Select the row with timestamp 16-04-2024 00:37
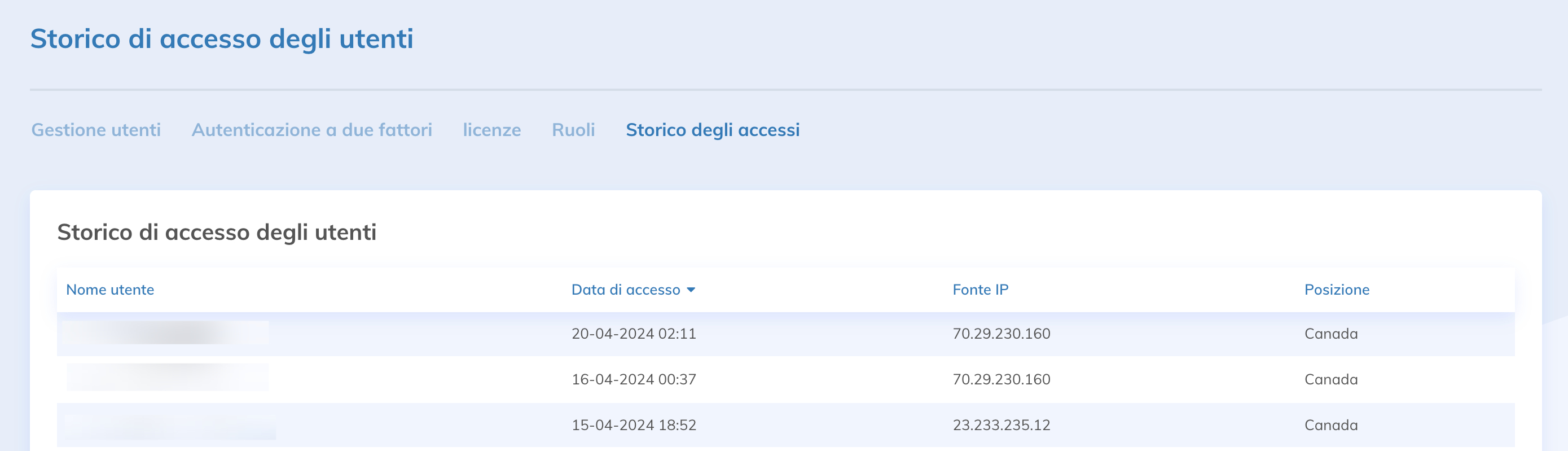The width and height of the screenshot is (1568, 451). pyautogui.click(x=635, y=379)
